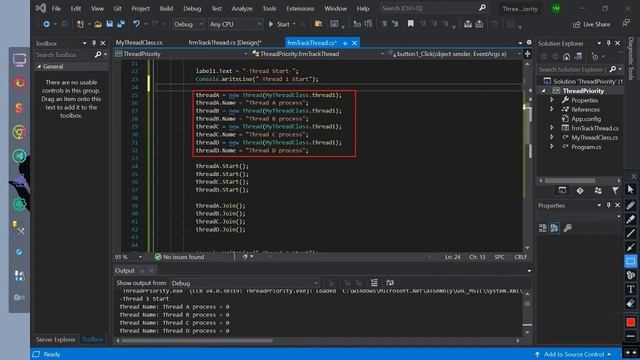Click Switch Views icon in Solution Explorer

[578, 57]
